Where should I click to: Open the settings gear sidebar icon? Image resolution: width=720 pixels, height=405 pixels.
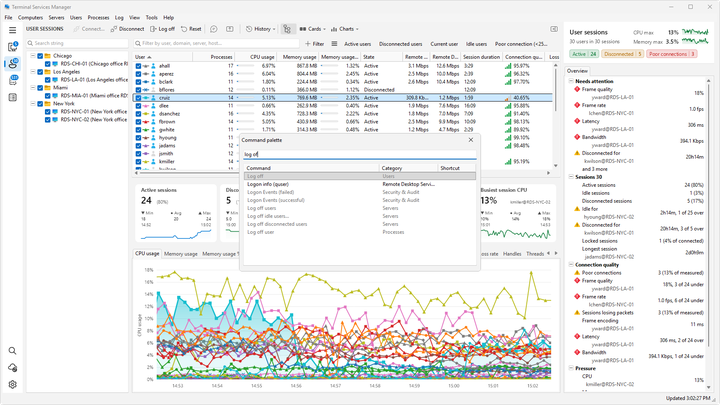12,385
